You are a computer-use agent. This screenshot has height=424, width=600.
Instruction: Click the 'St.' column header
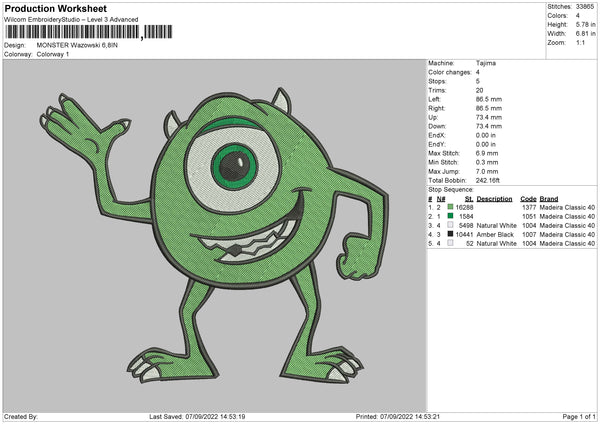(x=469, y=199)
